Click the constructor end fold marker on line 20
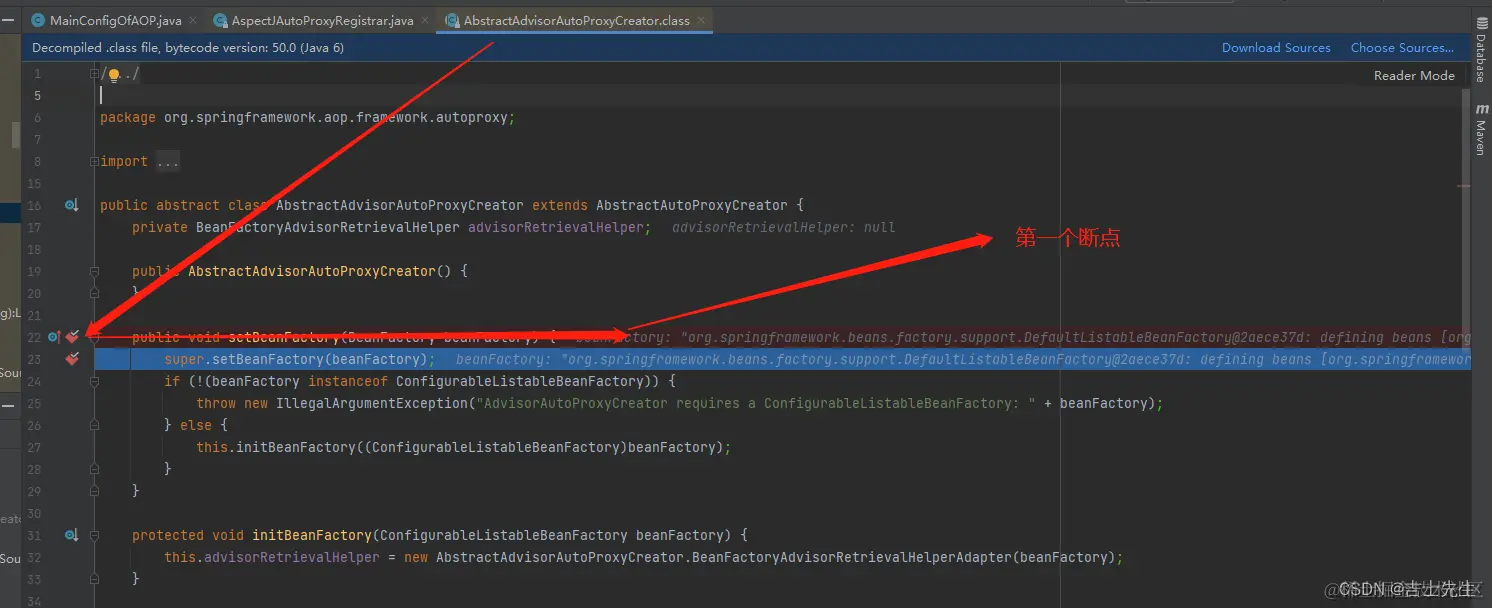 [94, 293]
